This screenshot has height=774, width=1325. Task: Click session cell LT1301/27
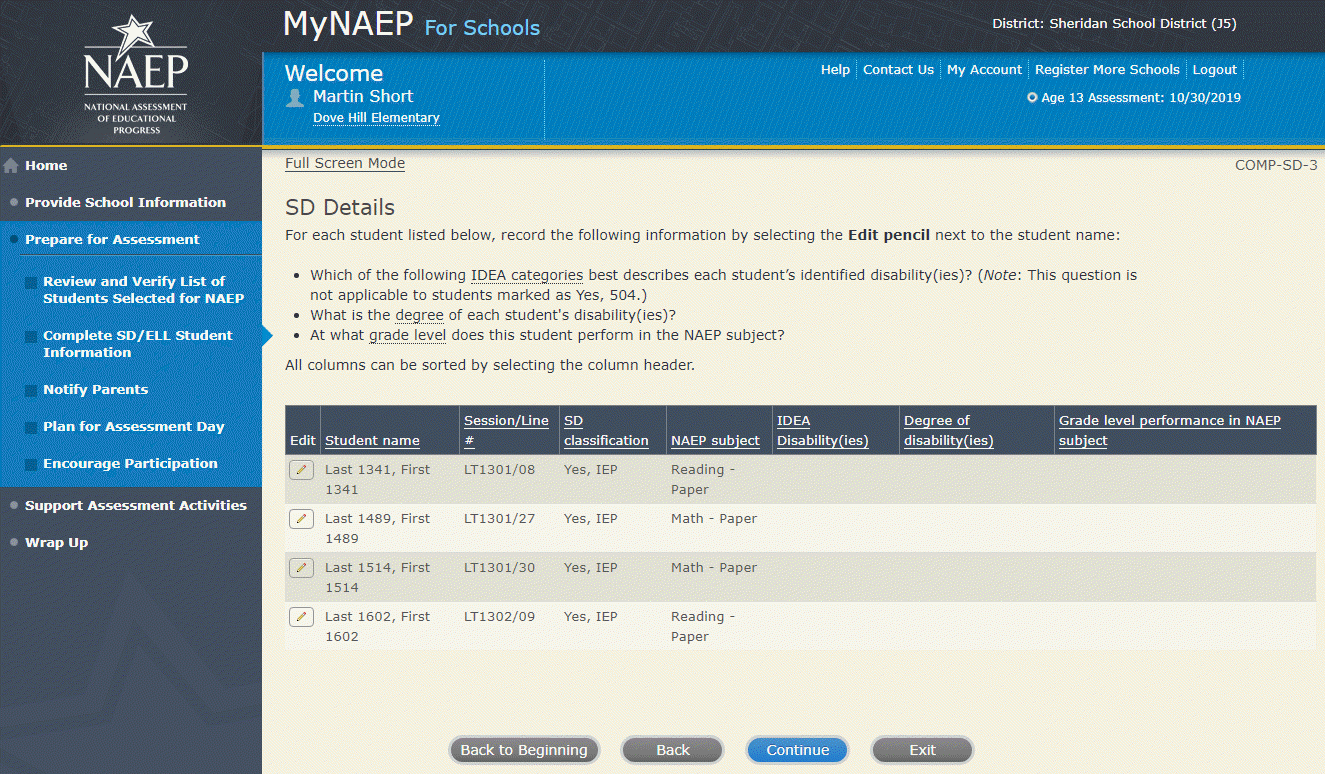pos(499,519)
